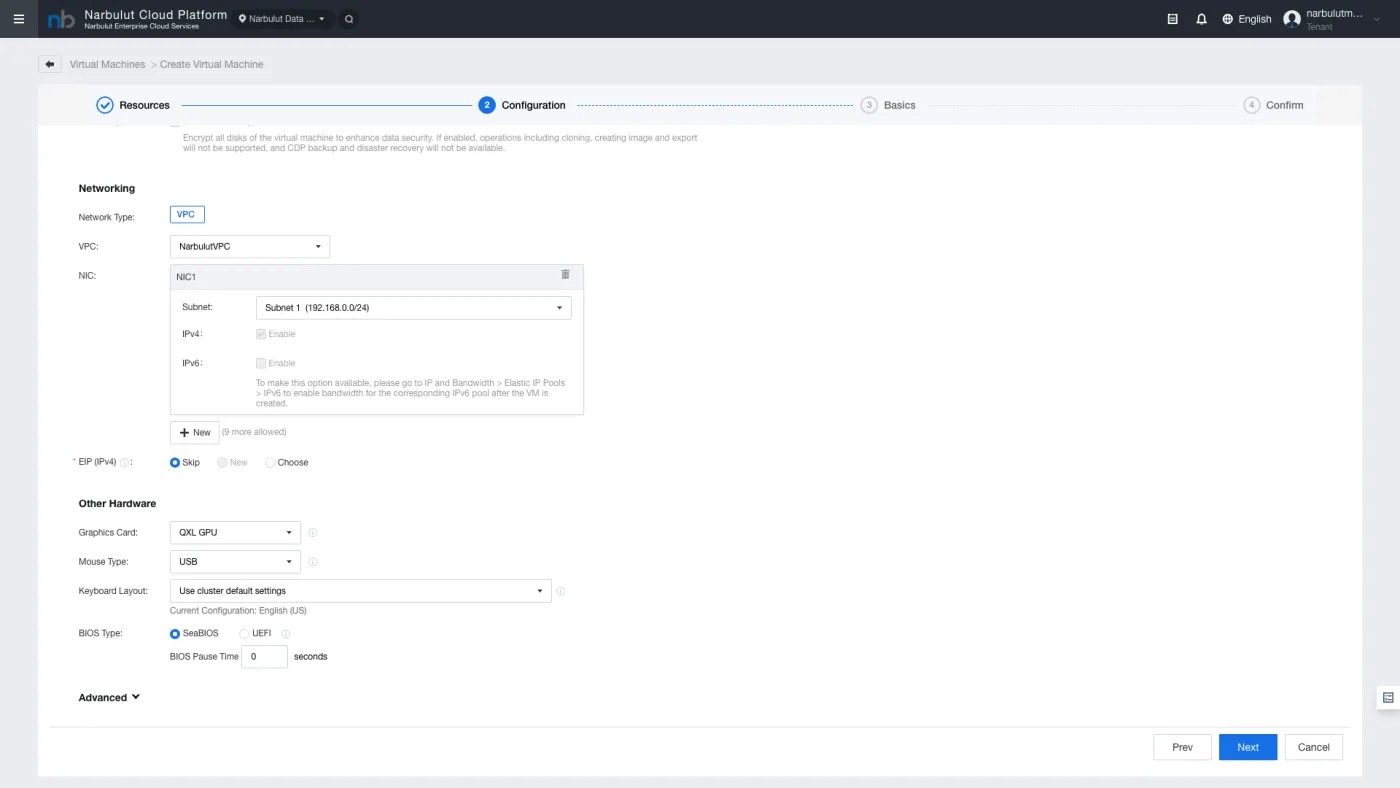The image size is (1400, 788).
Task: Open the VPC dropdown
Action: coord(250,246)
